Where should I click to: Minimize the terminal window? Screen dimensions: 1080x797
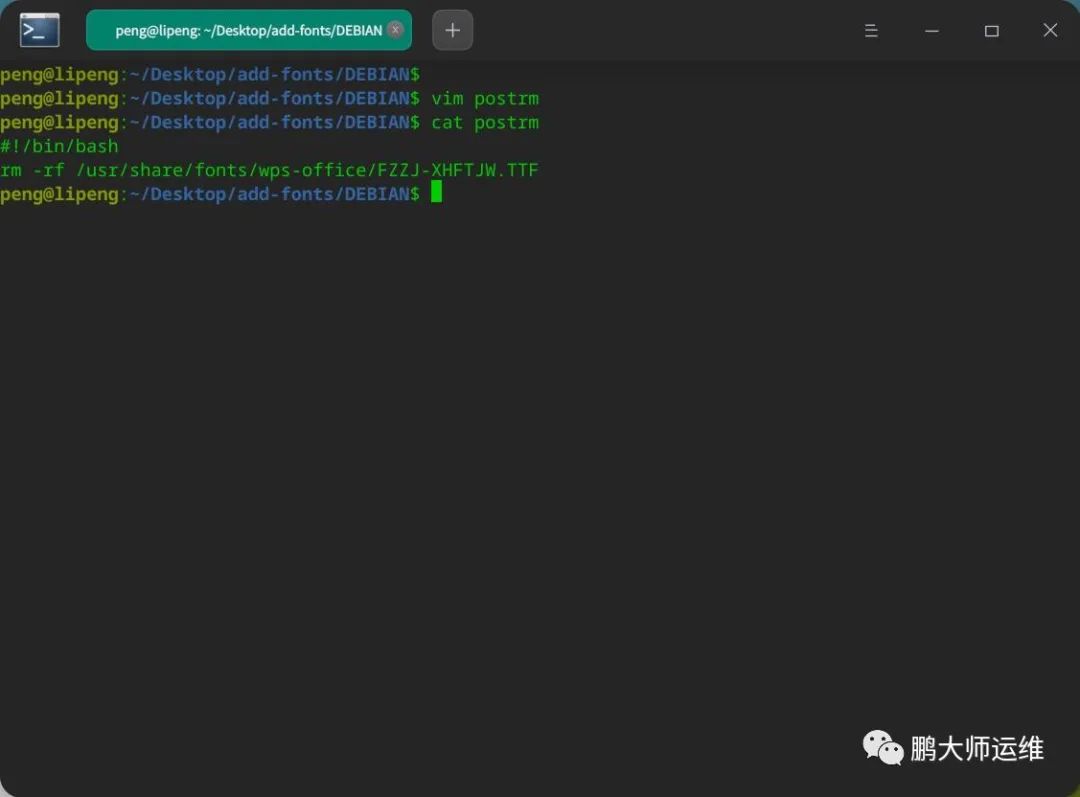click(x=932, y=31)
